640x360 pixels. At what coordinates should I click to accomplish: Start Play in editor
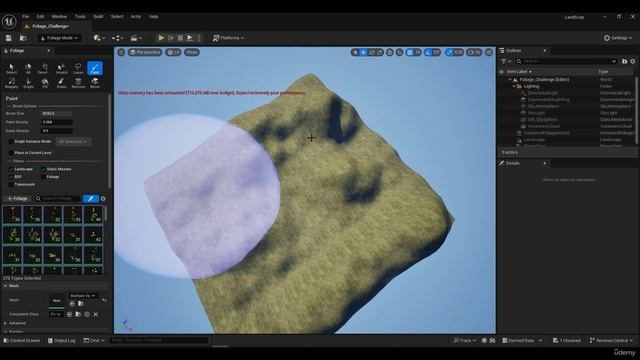[x=161, y=38]
